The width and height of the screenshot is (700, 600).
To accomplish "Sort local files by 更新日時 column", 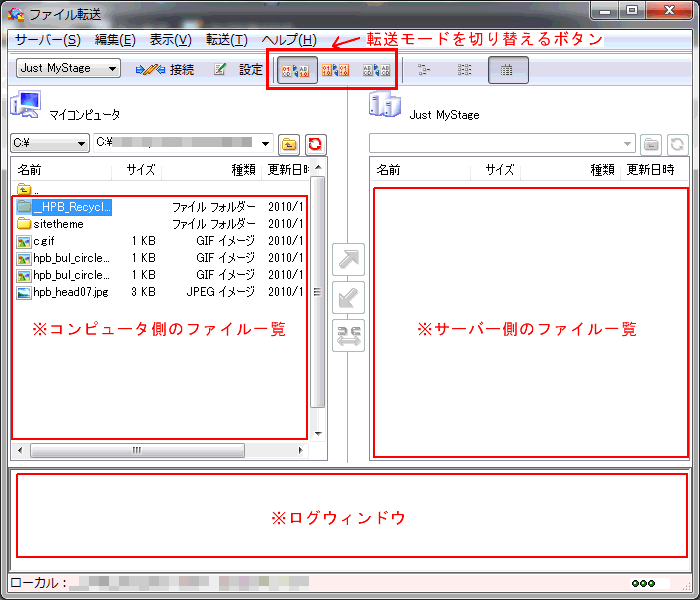I will pyautogui.click(x=286, y=170).
